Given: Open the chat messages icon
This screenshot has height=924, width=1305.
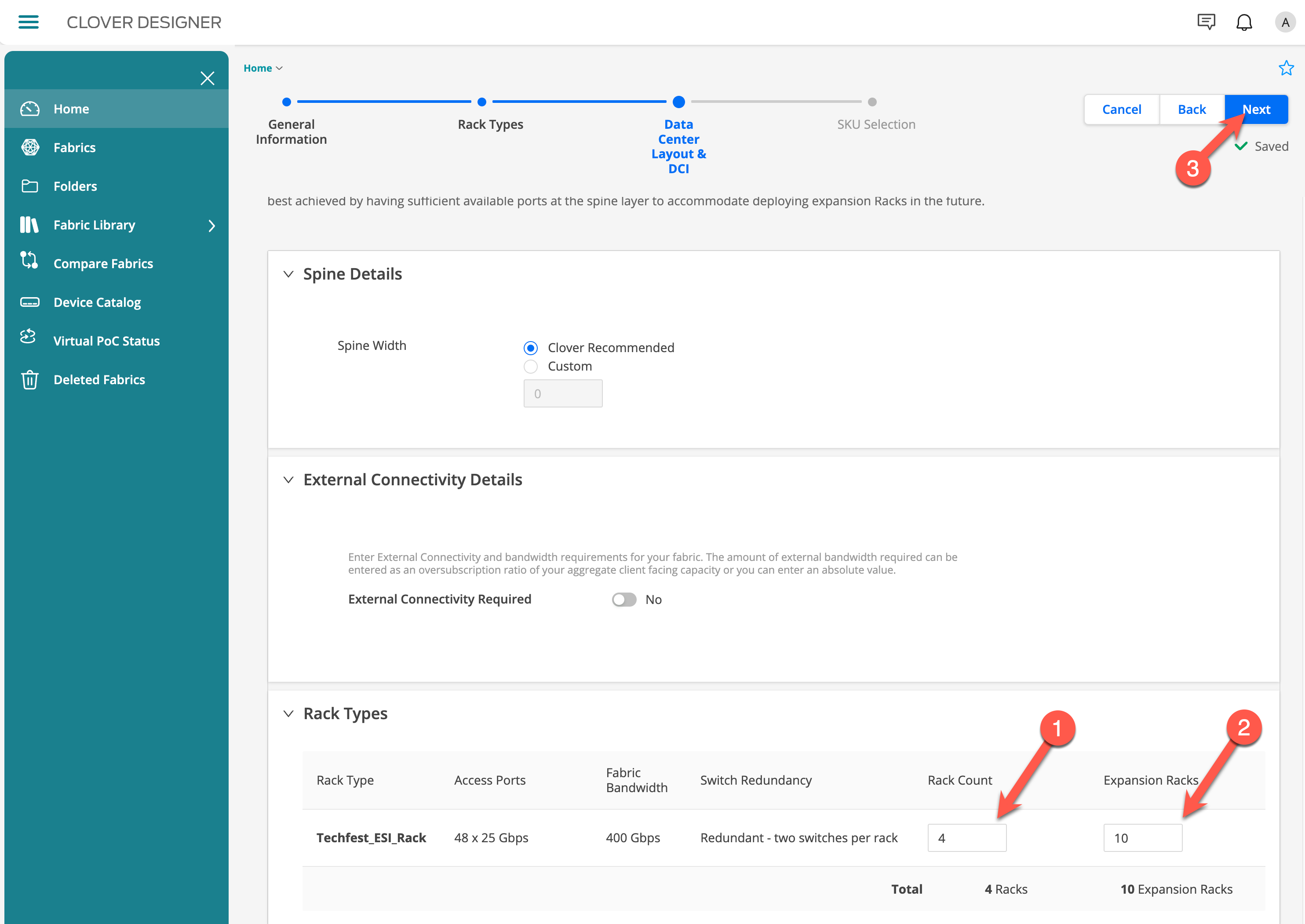Looking at the screenshot, I should (x=1206, y=22).
